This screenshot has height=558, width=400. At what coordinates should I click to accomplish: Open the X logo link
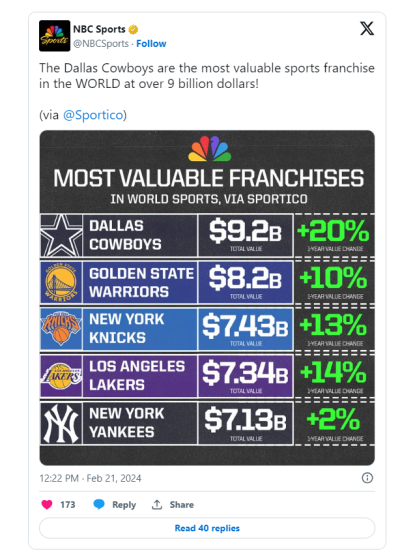[367, 28]
